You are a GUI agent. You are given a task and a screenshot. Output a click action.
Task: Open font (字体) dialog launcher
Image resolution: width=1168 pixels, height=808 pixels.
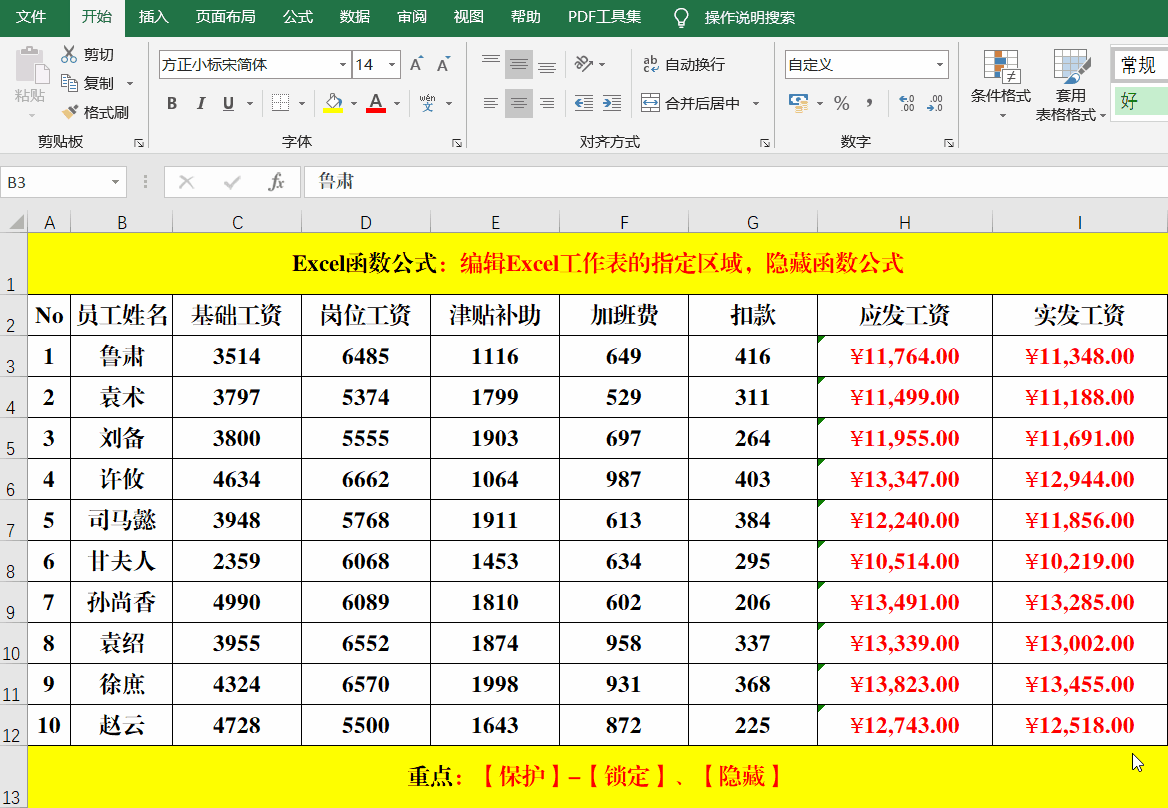pos(457,143)
